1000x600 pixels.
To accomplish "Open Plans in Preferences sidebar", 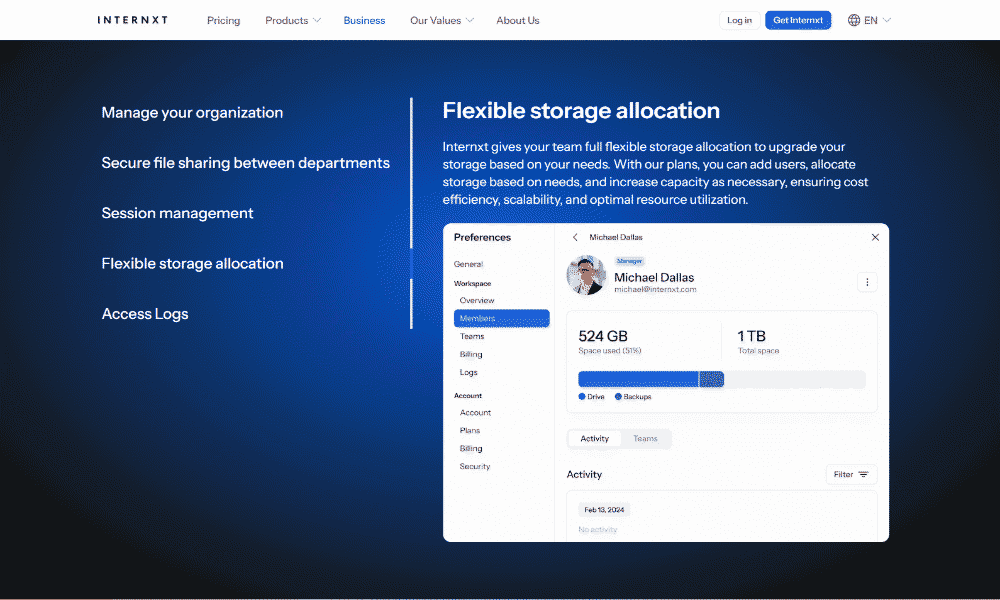I will (x=469, y=430).
